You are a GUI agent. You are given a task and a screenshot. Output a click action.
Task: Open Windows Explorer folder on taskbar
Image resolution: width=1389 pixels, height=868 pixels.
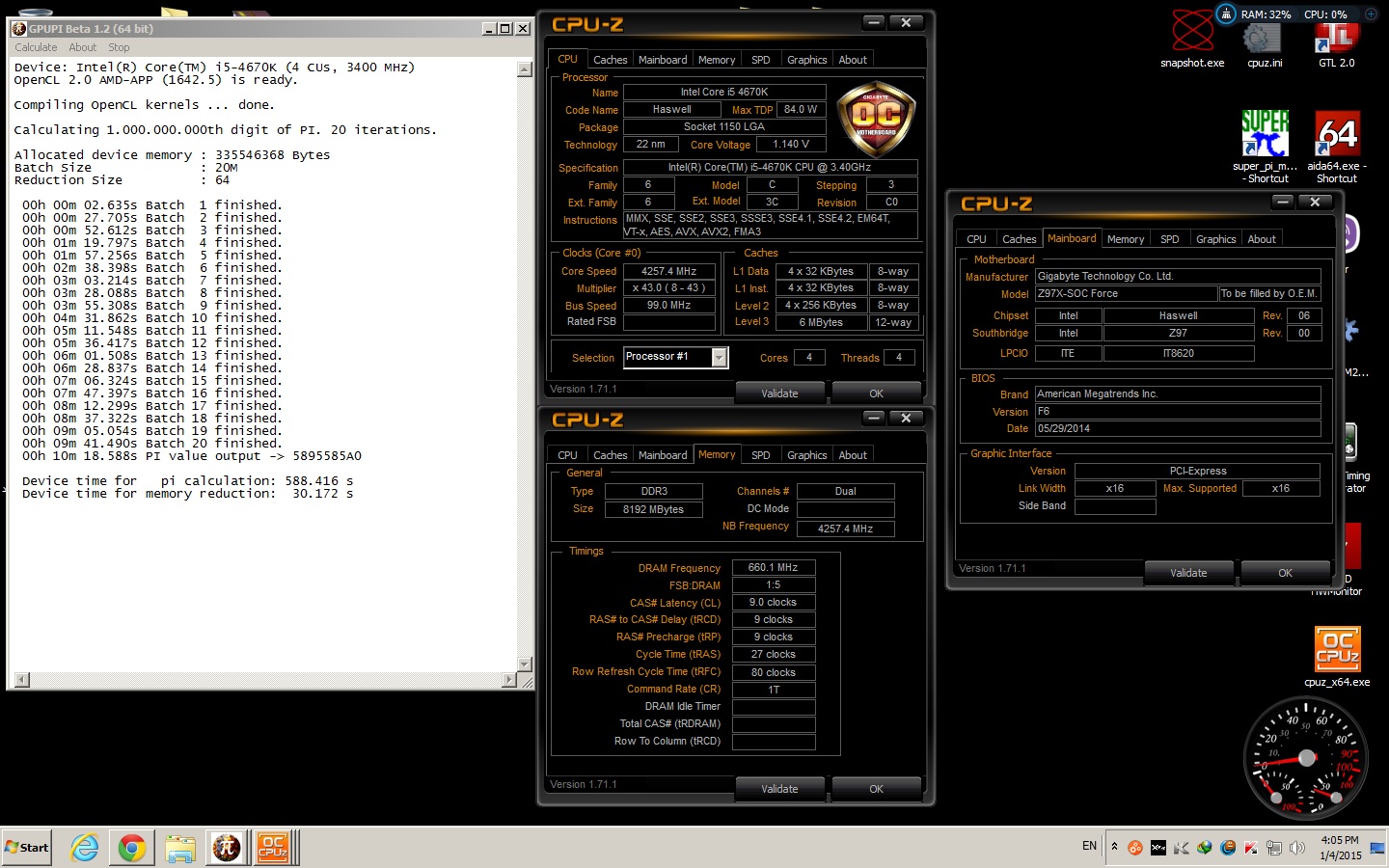tap(179, 848)
